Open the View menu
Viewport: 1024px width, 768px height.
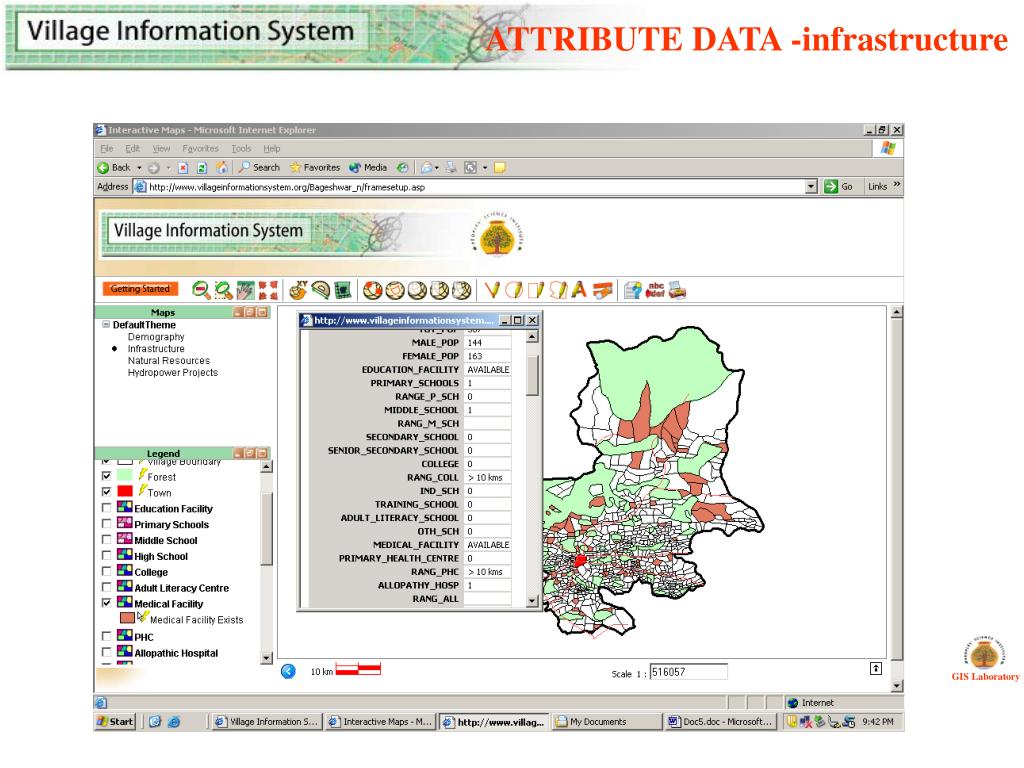(x=161, y=148)
